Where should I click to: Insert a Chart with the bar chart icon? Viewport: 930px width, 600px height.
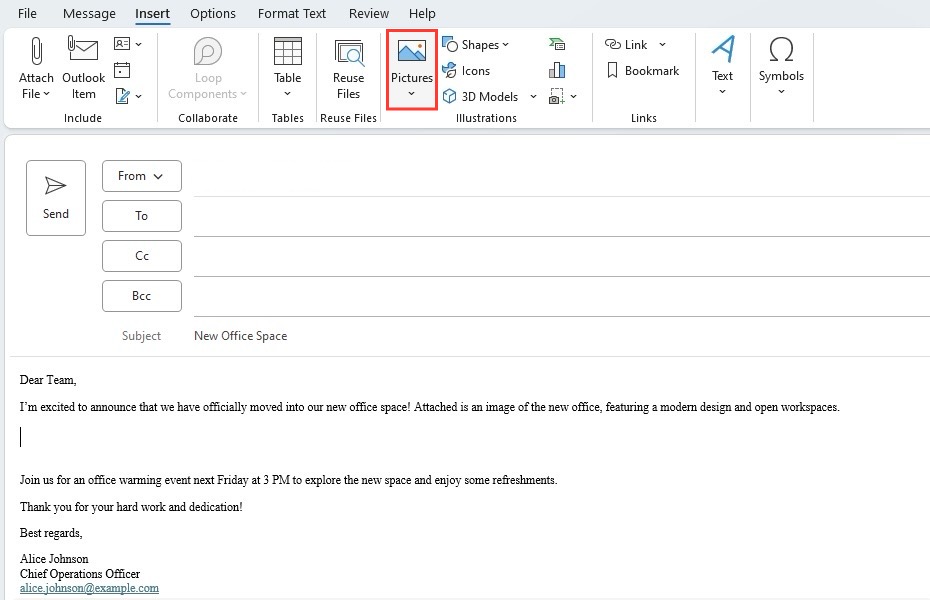click(x=557, y=71)
